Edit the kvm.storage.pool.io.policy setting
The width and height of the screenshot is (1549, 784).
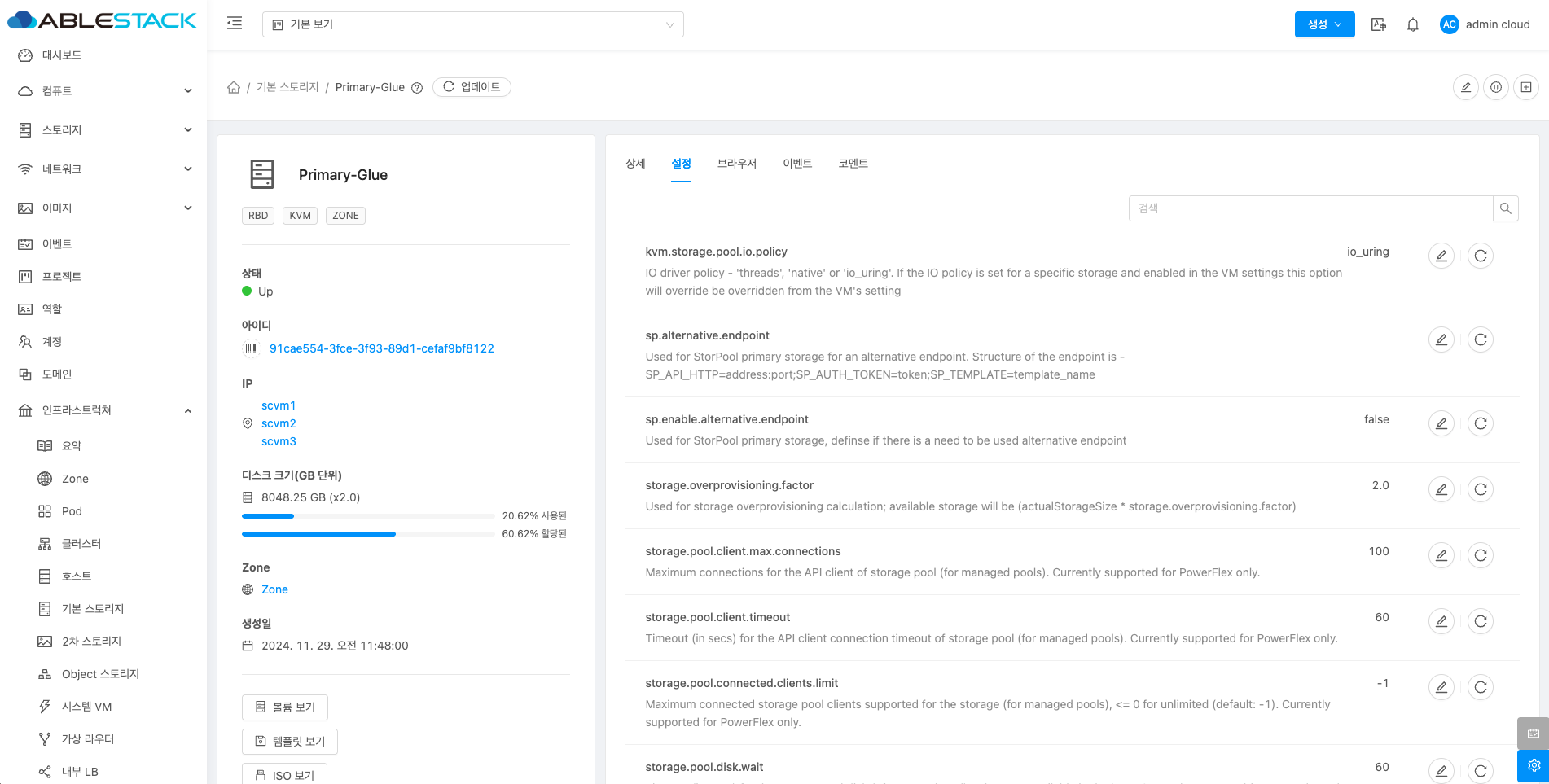click(x=1441, y=256)
